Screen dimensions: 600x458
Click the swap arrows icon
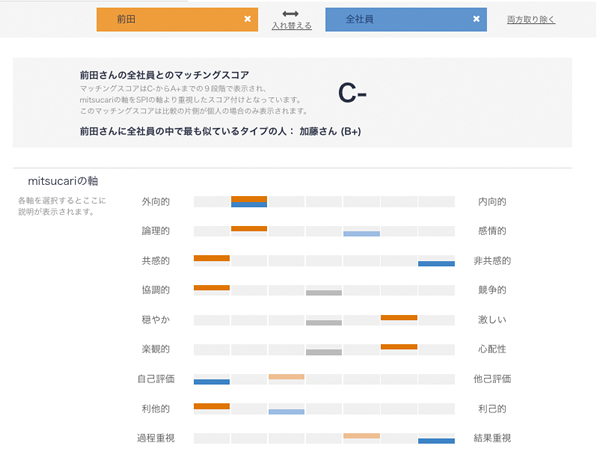[x=291, y=14]
